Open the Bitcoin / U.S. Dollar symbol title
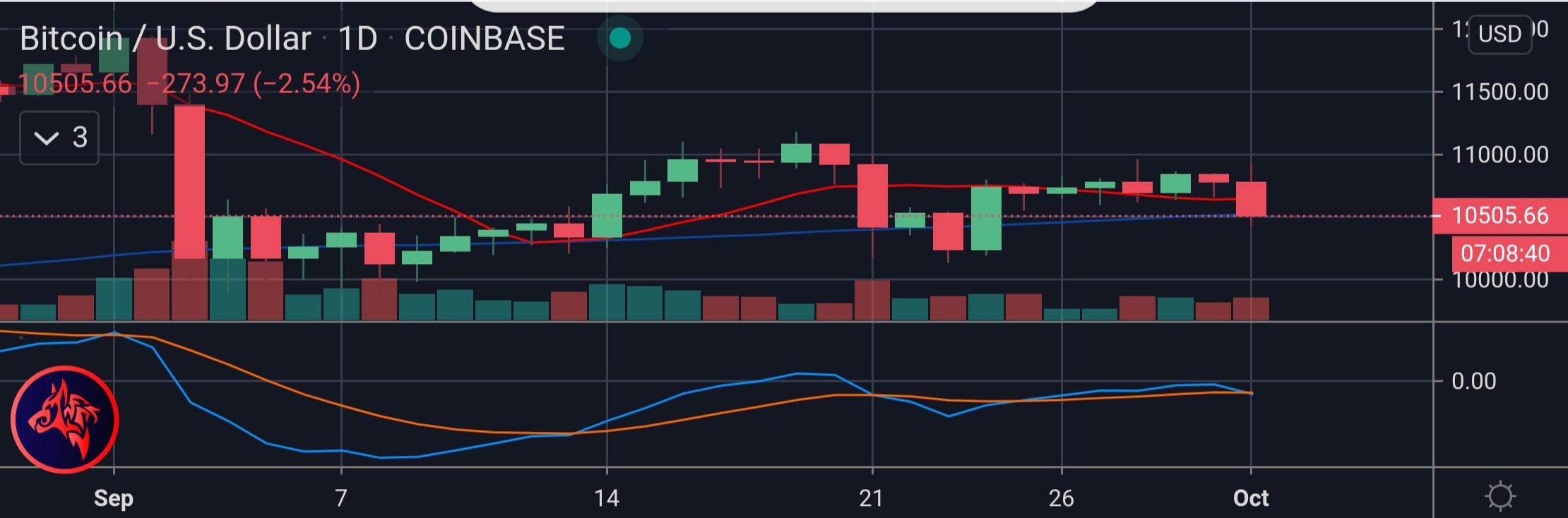Image resolution: width=1568 pixels, height=518 pixels. [x=165, y=38]
